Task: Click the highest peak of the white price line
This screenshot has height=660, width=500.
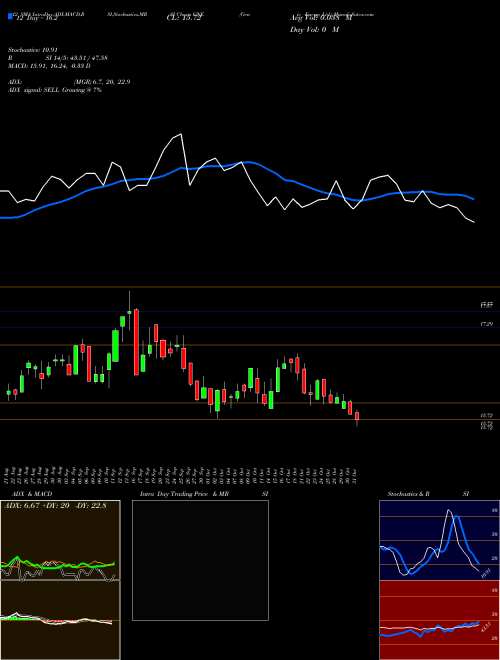Action: [181, 134]
